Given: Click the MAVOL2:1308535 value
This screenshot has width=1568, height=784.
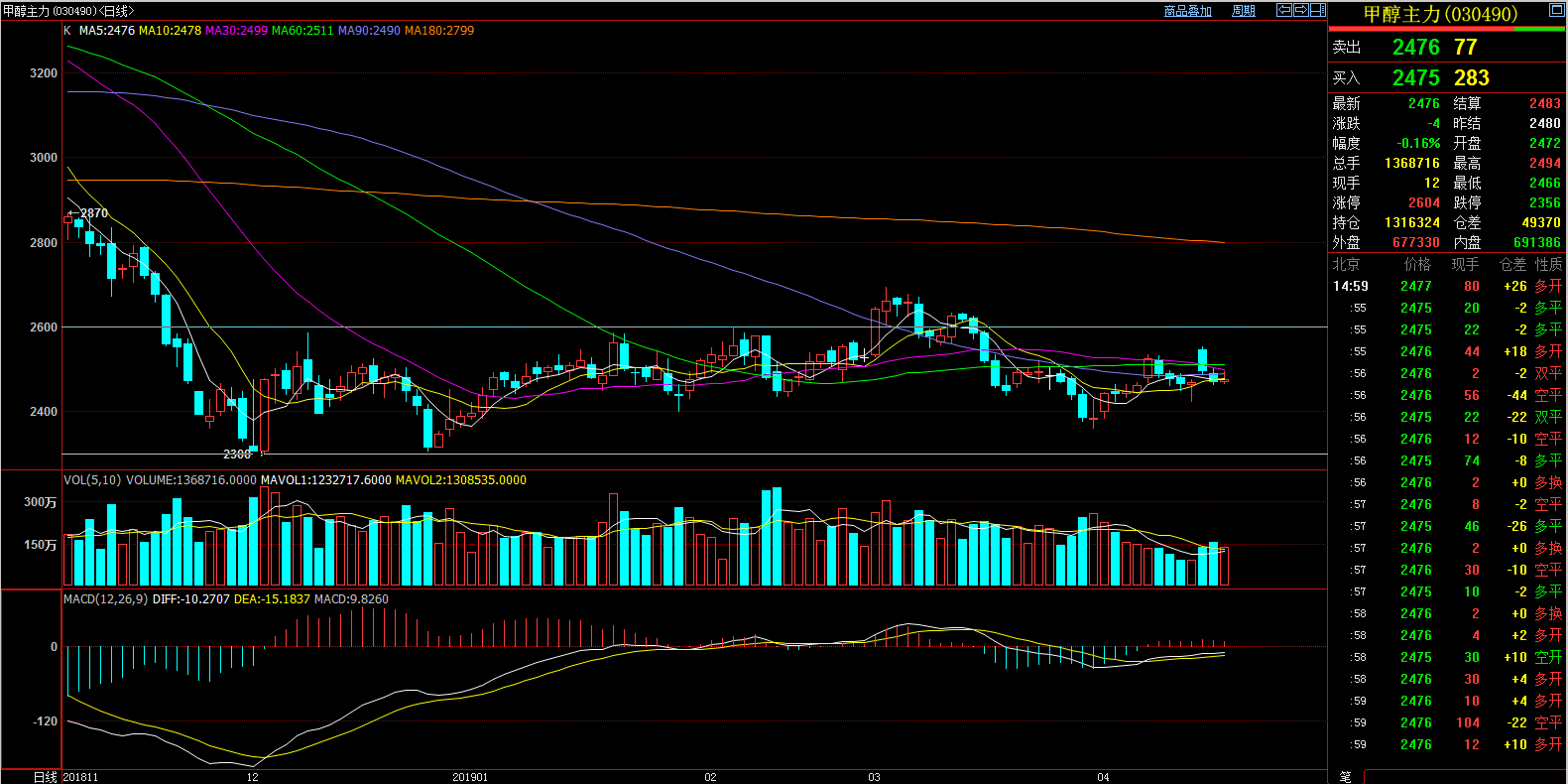Looking at the screenshot, I should (x=461, y=480).
